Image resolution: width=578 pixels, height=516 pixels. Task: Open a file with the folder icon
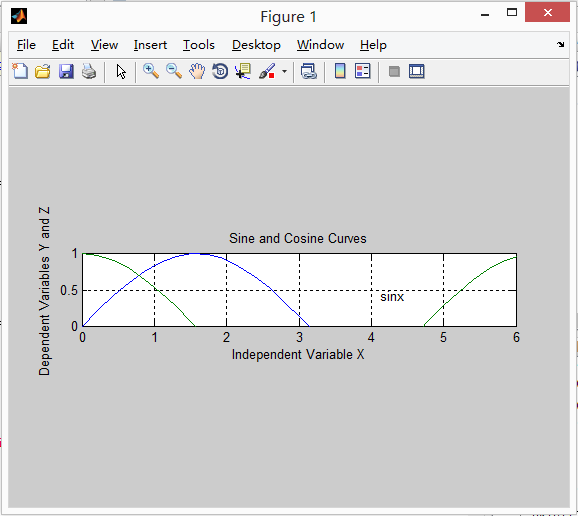[43, 71]
